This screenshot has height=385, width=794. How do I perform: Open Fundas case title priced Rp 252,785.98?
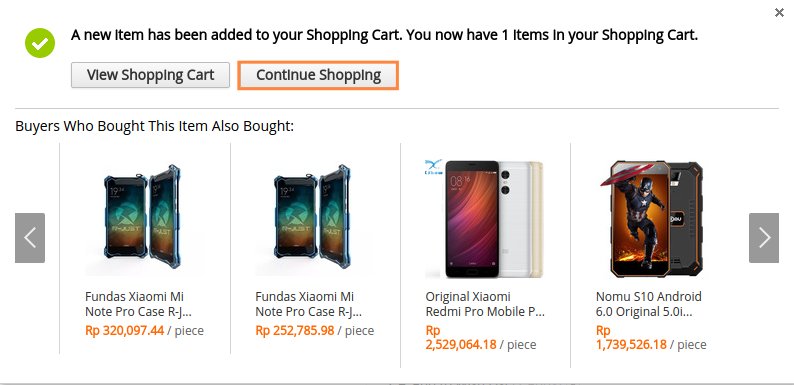click(308, 304)
